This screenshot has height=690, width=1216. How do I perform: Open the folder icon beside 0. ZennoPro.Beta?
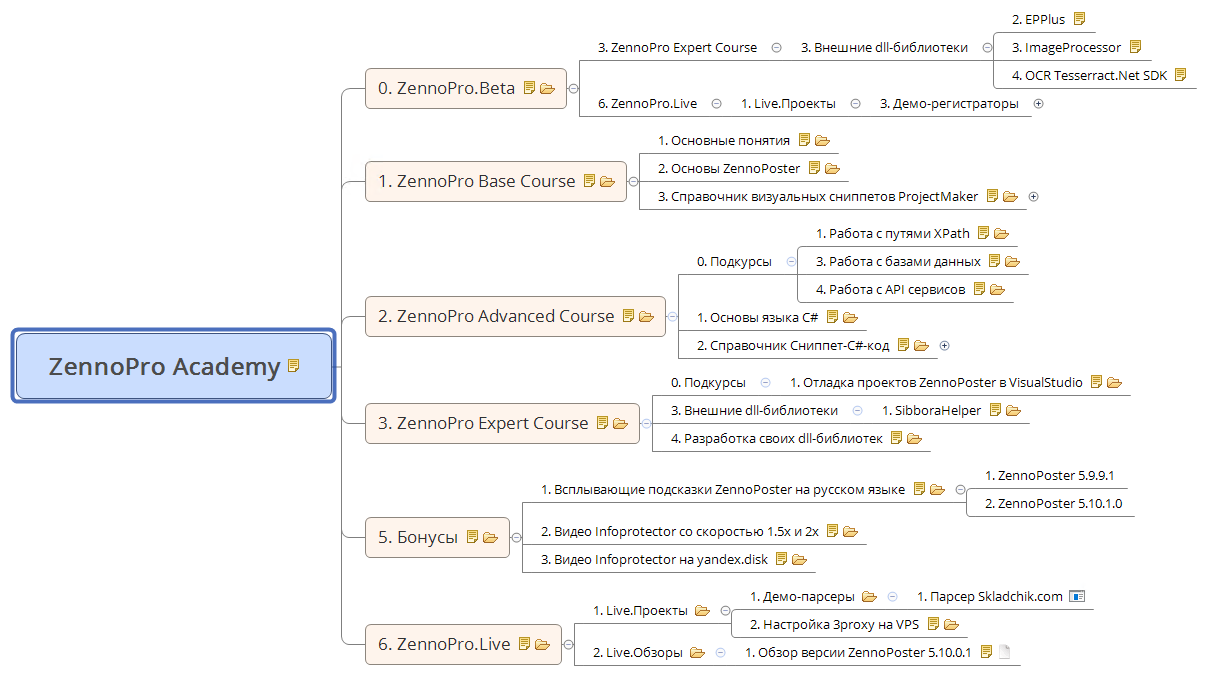tap(547, 88)
